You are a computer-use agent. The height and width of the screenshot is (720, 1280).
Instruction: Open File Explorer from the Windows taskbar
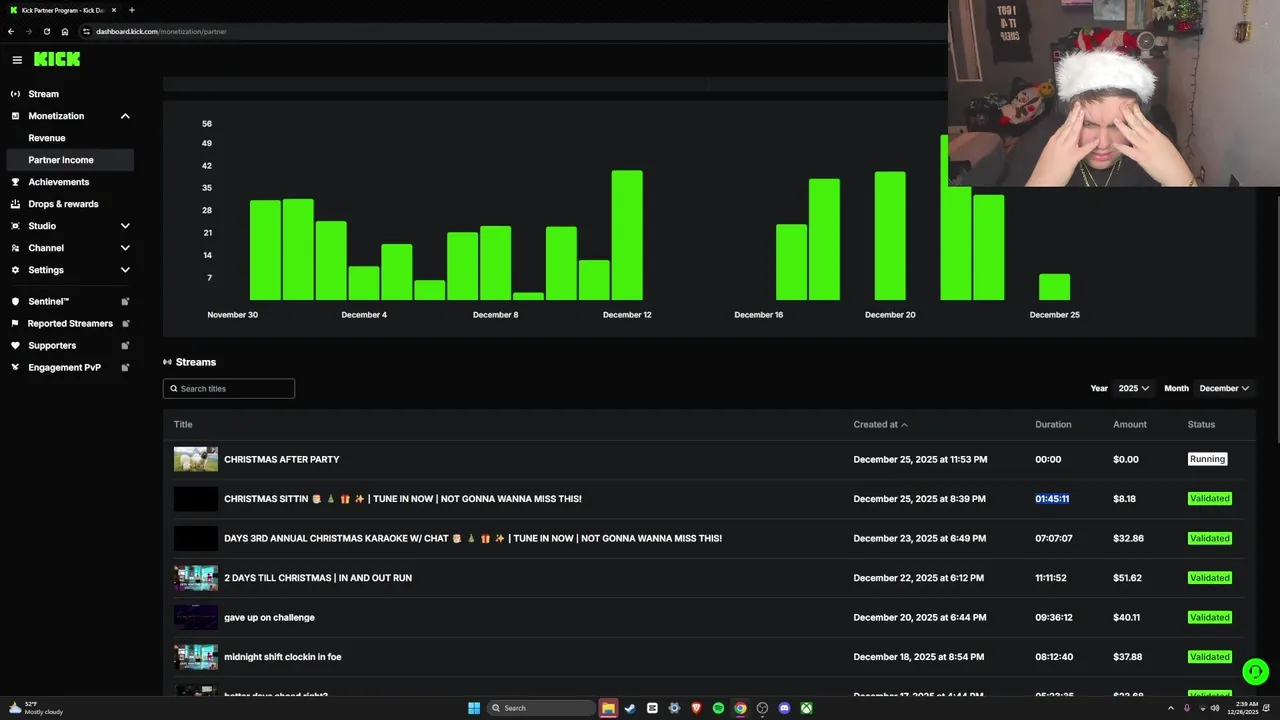608,708
